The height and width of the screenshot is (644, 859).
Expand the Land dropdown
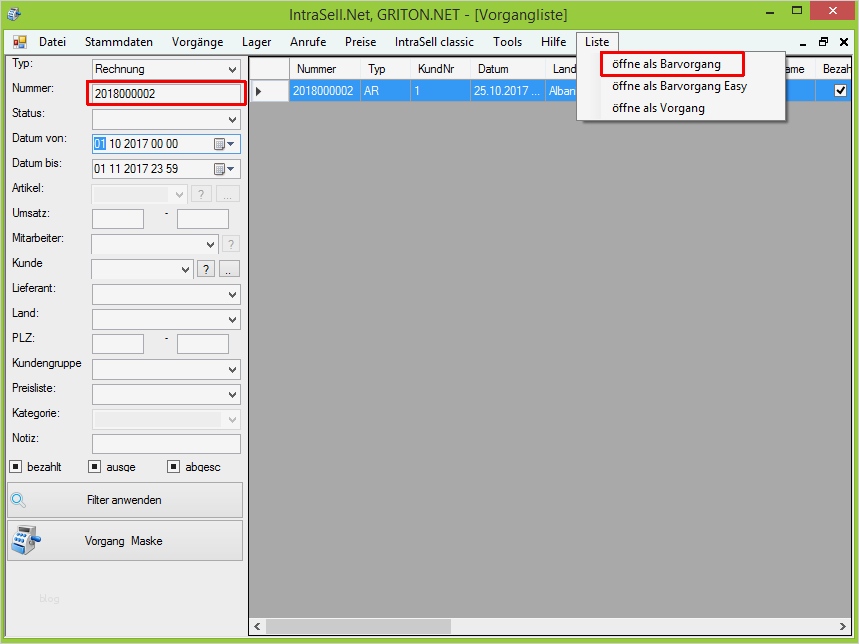(x=232, y=320)
